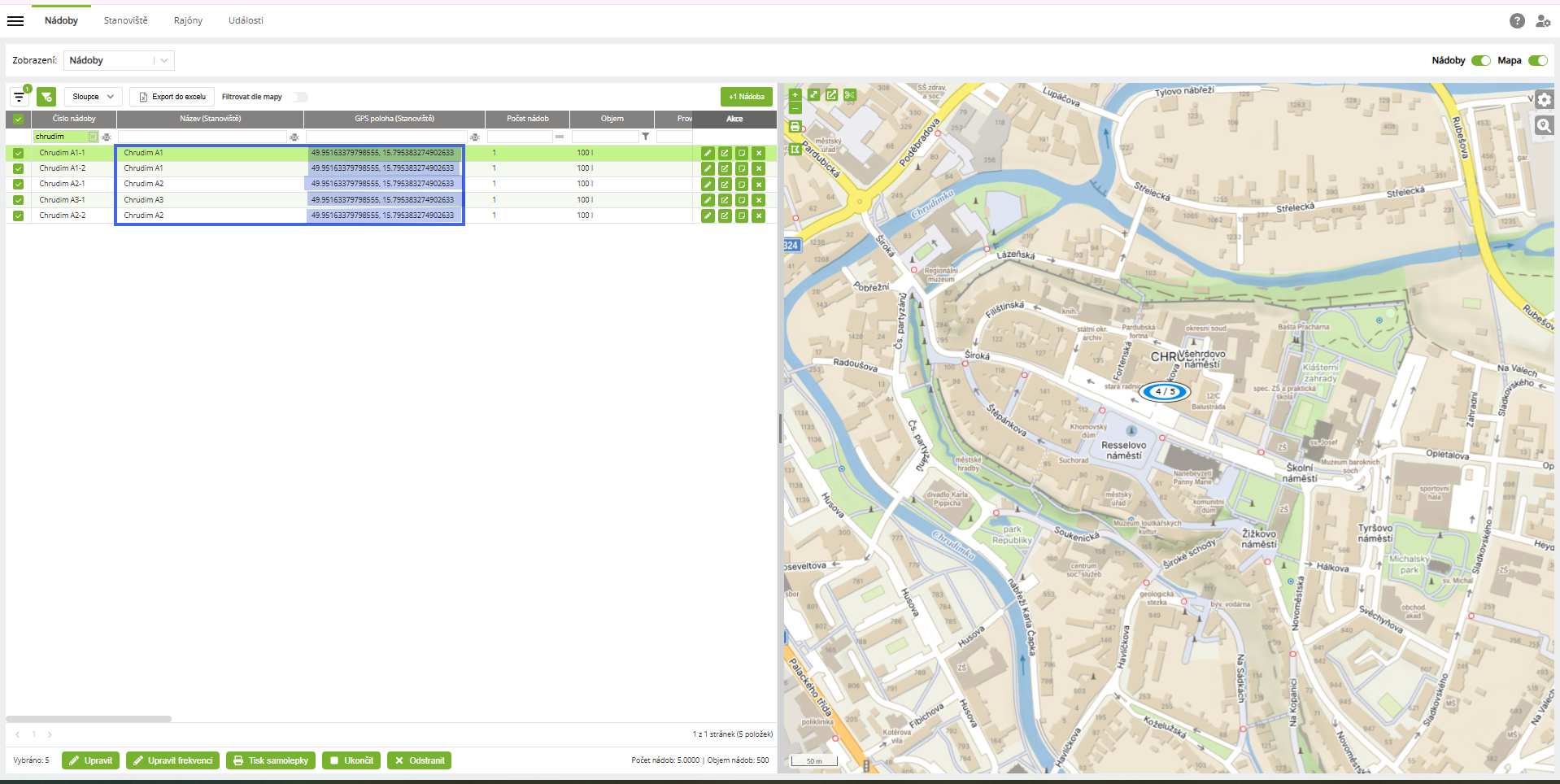Open the help question mark icon

point(1517,21)
